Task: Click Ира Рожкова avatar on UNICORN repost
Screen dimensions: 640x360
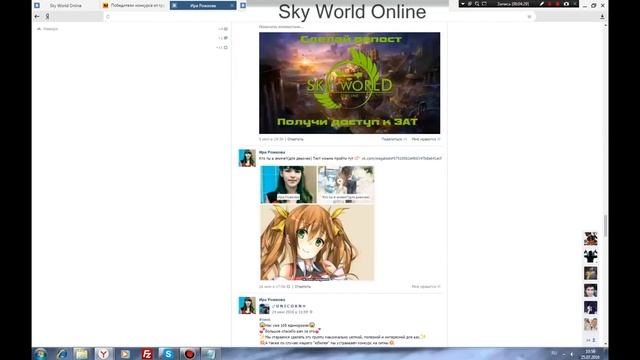Action: click(247, 305)
